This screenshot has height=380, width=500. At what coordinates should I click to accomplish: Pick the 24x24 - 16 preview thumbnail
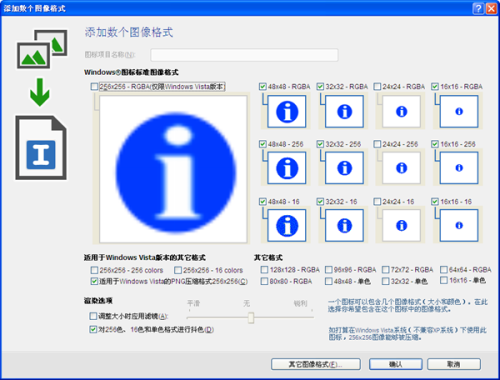(x=401, y=225)
